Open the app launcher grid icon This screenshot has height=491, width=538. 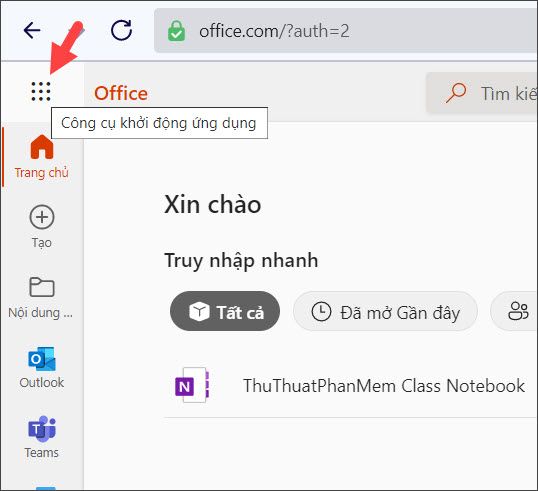click(41, 92)
